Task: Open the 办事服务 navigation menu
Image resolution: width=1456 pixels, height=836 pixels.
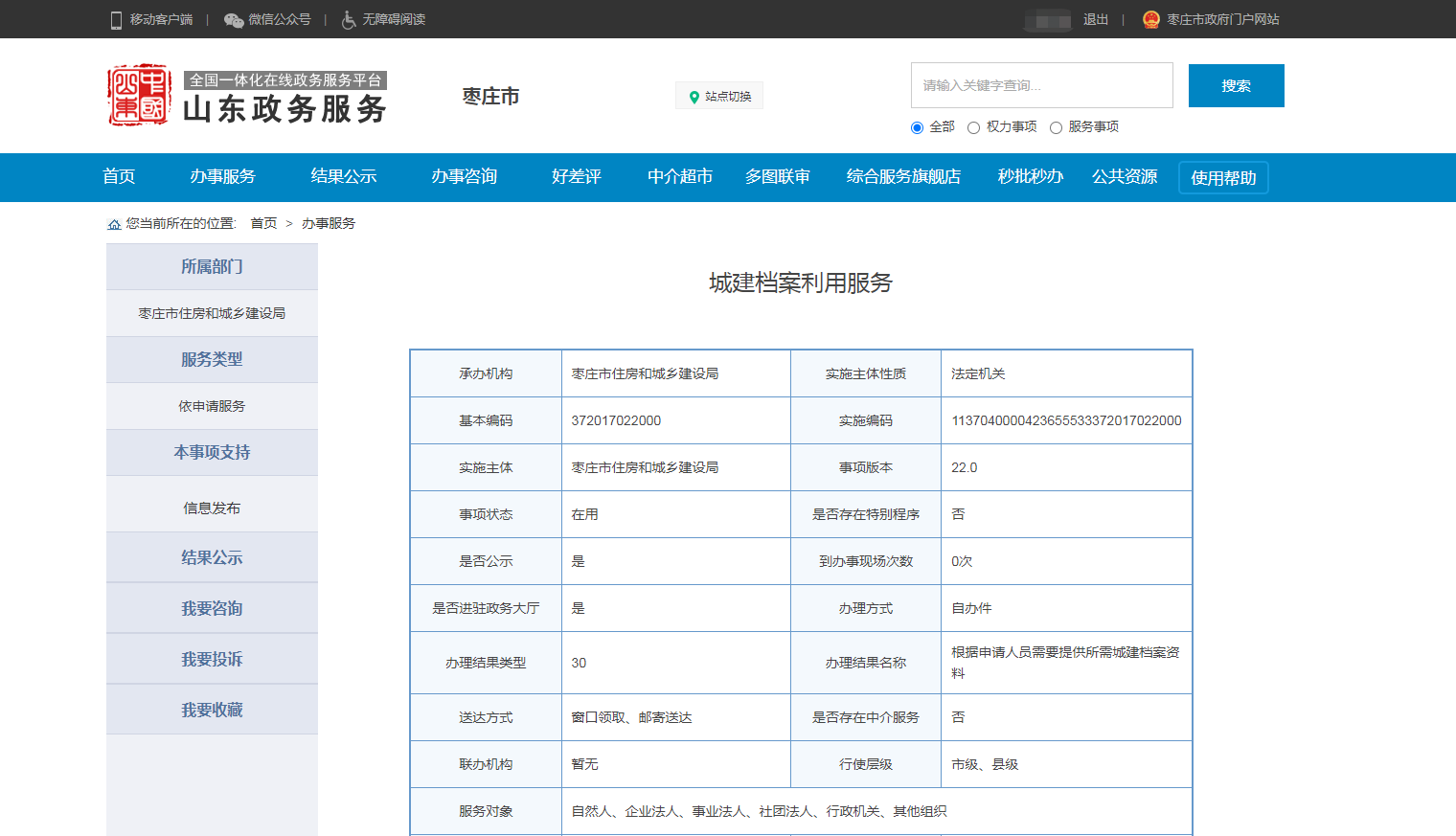Action: 222,176
